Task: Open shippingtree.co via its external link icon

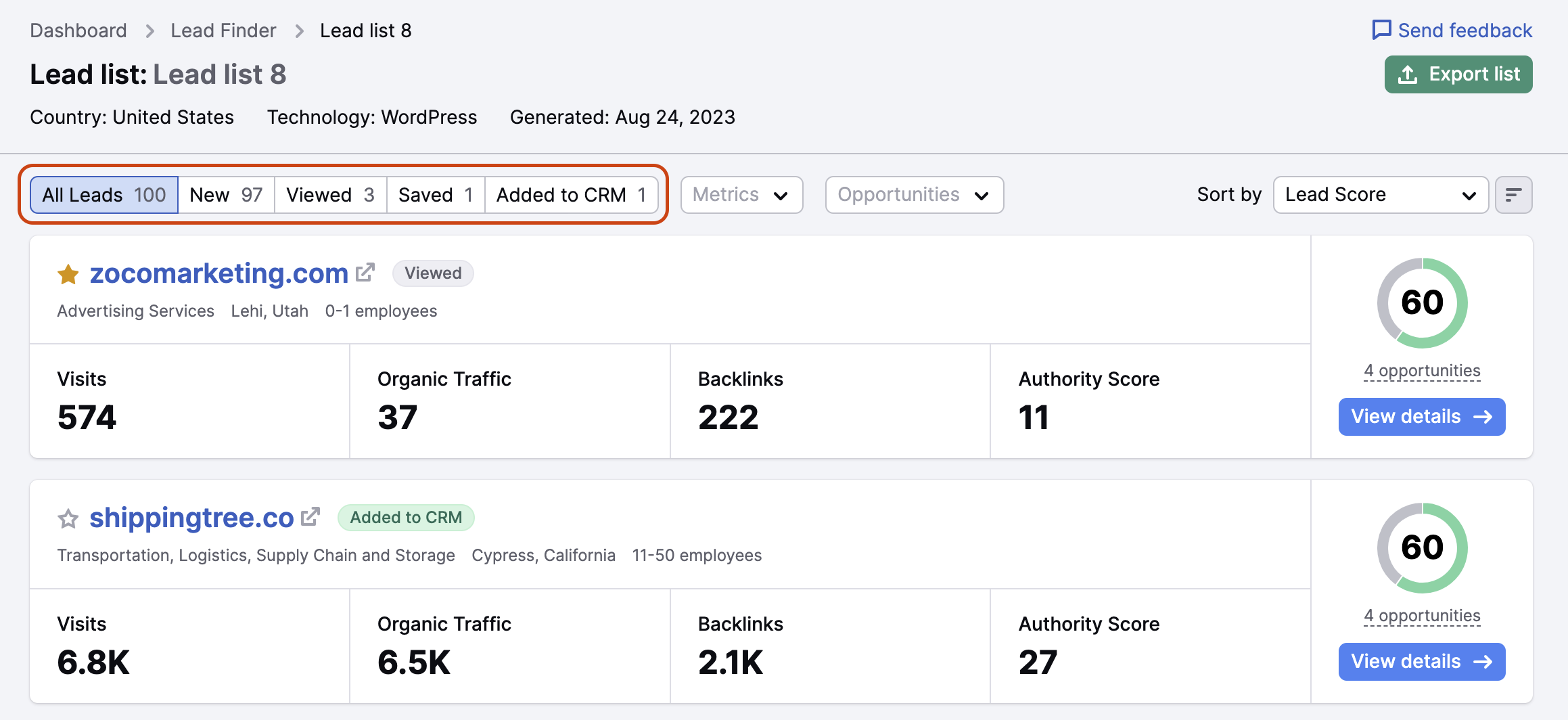Action: (x=311, y=516)
